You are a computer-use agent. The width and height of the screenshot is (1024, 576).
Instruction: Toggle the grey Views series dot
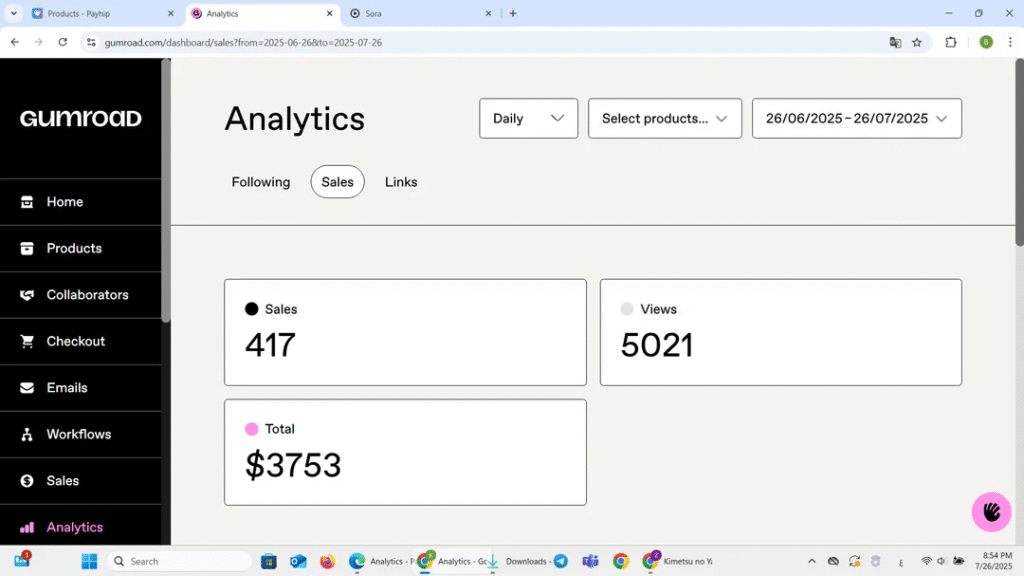pyautogui.click(x=627, y=309)
